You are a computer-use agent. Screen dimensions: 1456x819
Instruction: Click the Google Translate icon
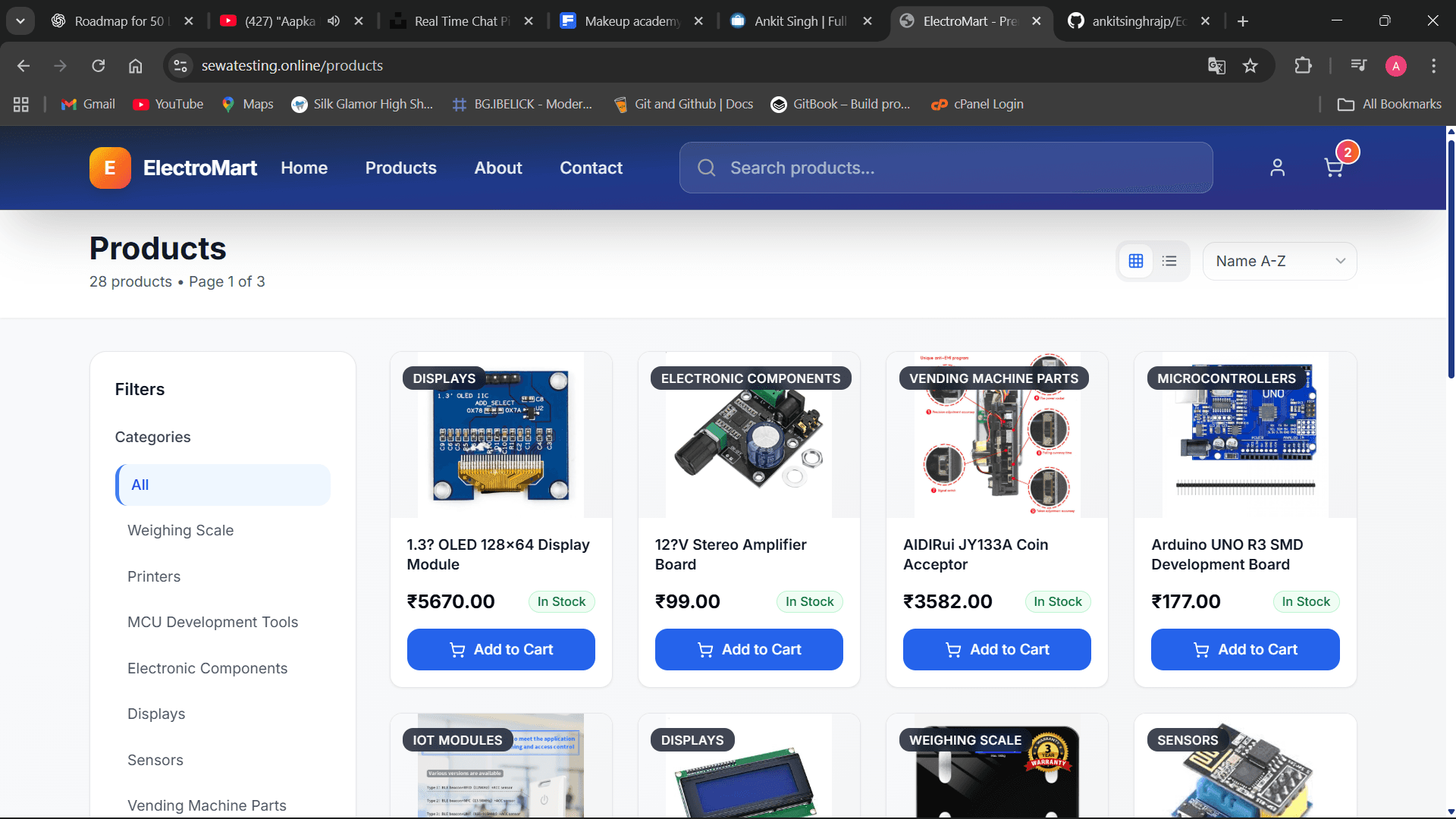pyautogui.click(x=1216, y=66)
